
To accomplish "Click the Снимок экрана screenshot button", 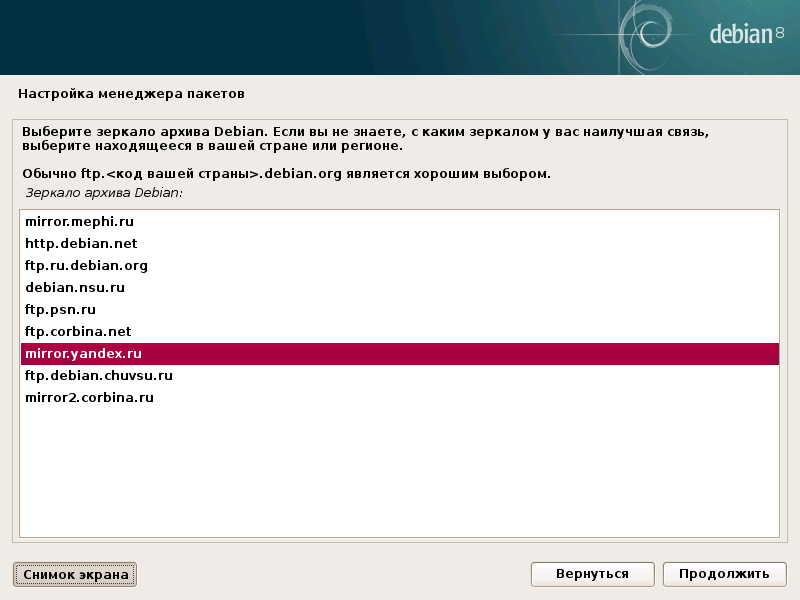I will pos(75,574).
